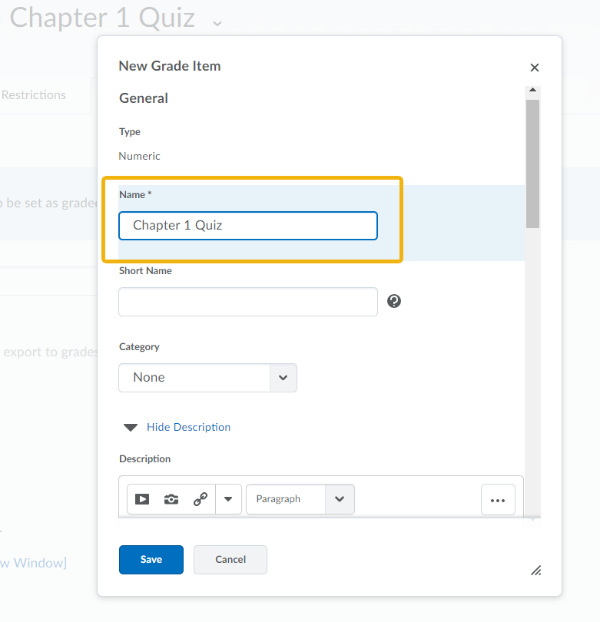600x622 pixels.
Task: Click the Name field containing Chapter 1 Quiz
Action: click(x=247, y=226)
